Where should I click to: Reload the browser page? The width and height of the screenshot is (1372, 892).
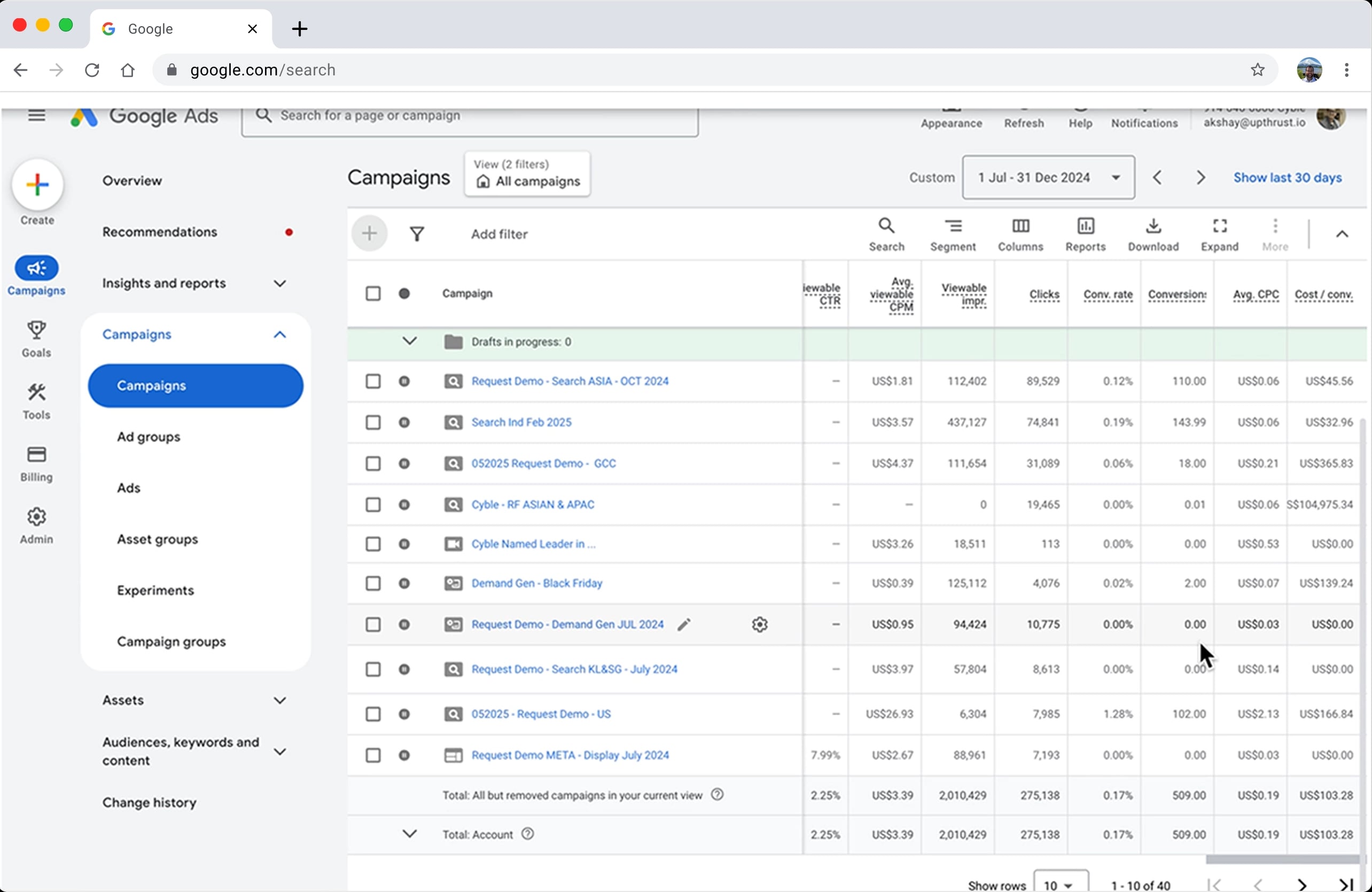92,70
